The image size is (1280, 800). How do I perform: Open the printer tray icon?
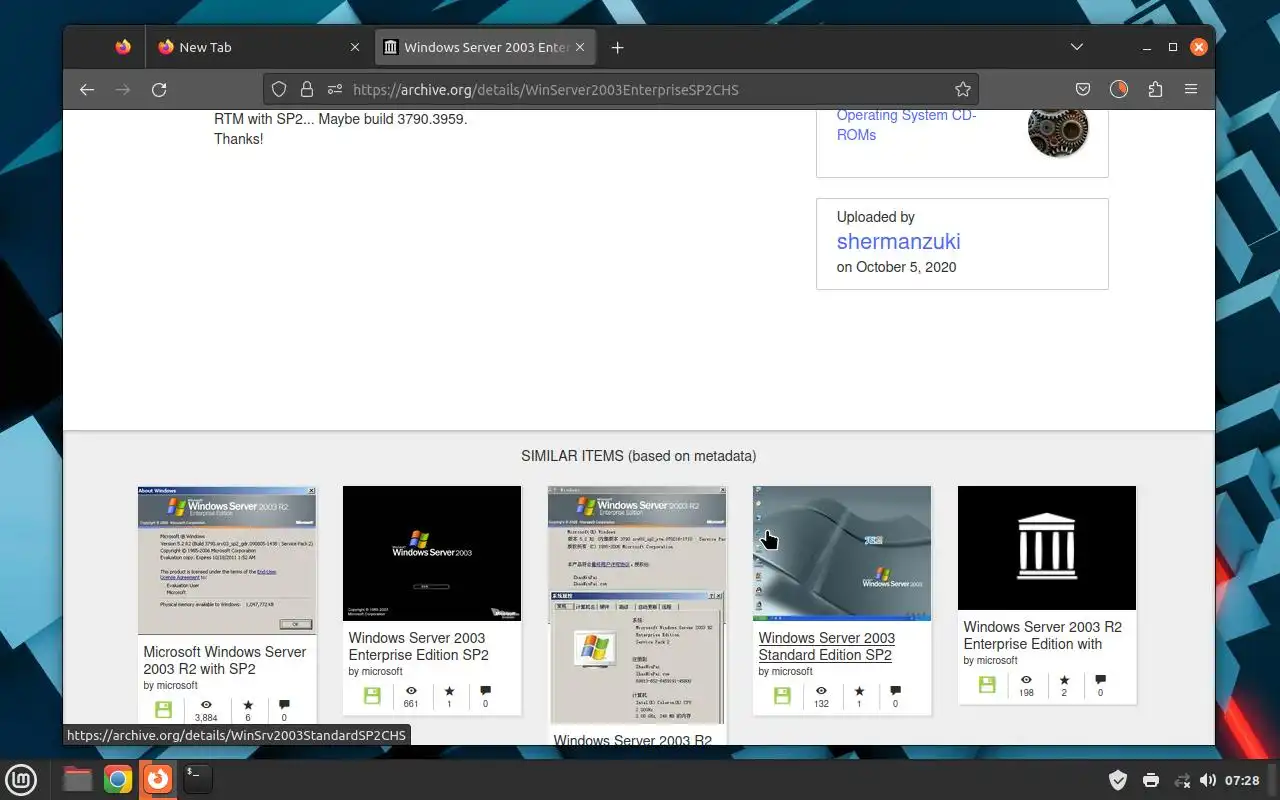click(1151, 780)
